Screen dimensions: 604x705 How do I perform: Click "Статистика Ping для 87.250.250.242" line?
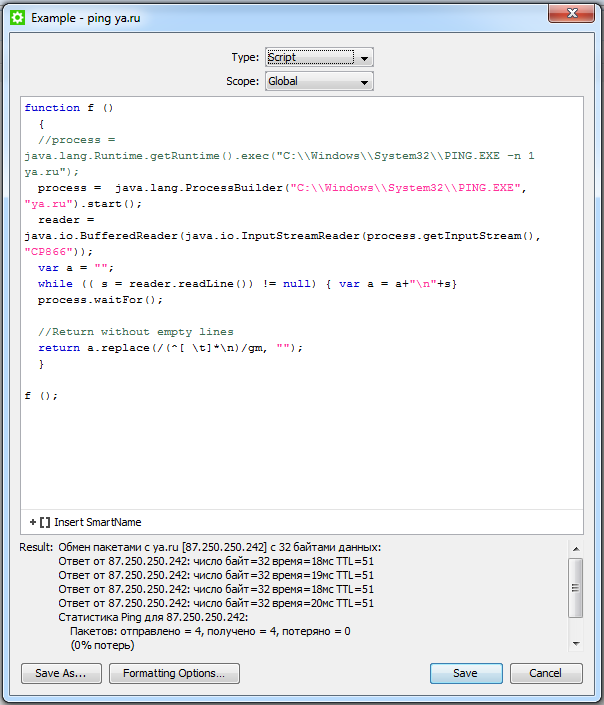(x=153, y=617)
